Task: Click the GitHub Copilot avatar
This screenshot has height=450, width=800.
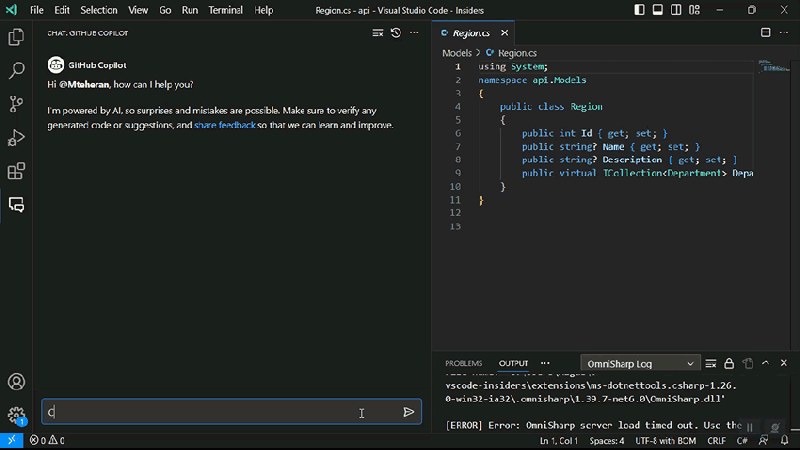Action: click(56, 65)
